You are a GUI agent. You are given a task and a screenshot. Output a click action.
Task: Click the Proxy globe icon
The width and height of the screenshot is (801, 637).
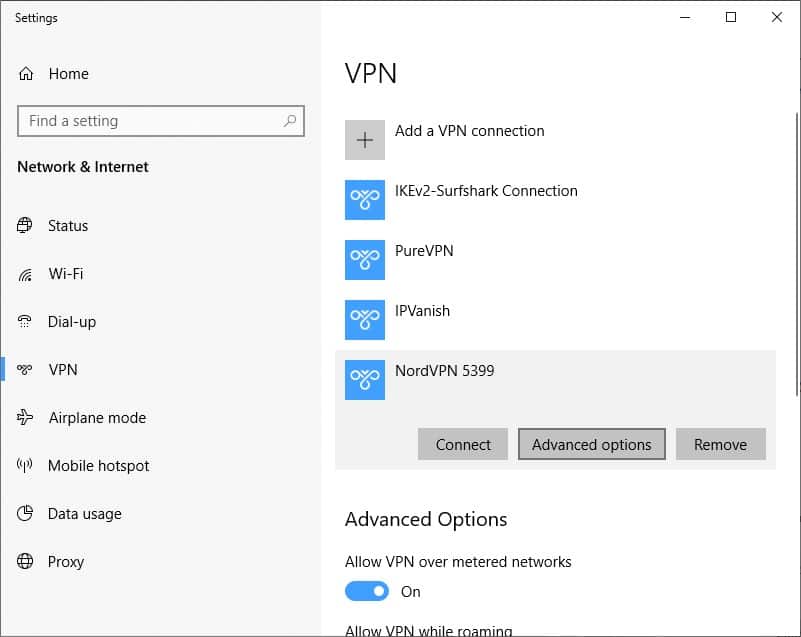[25, 561]
